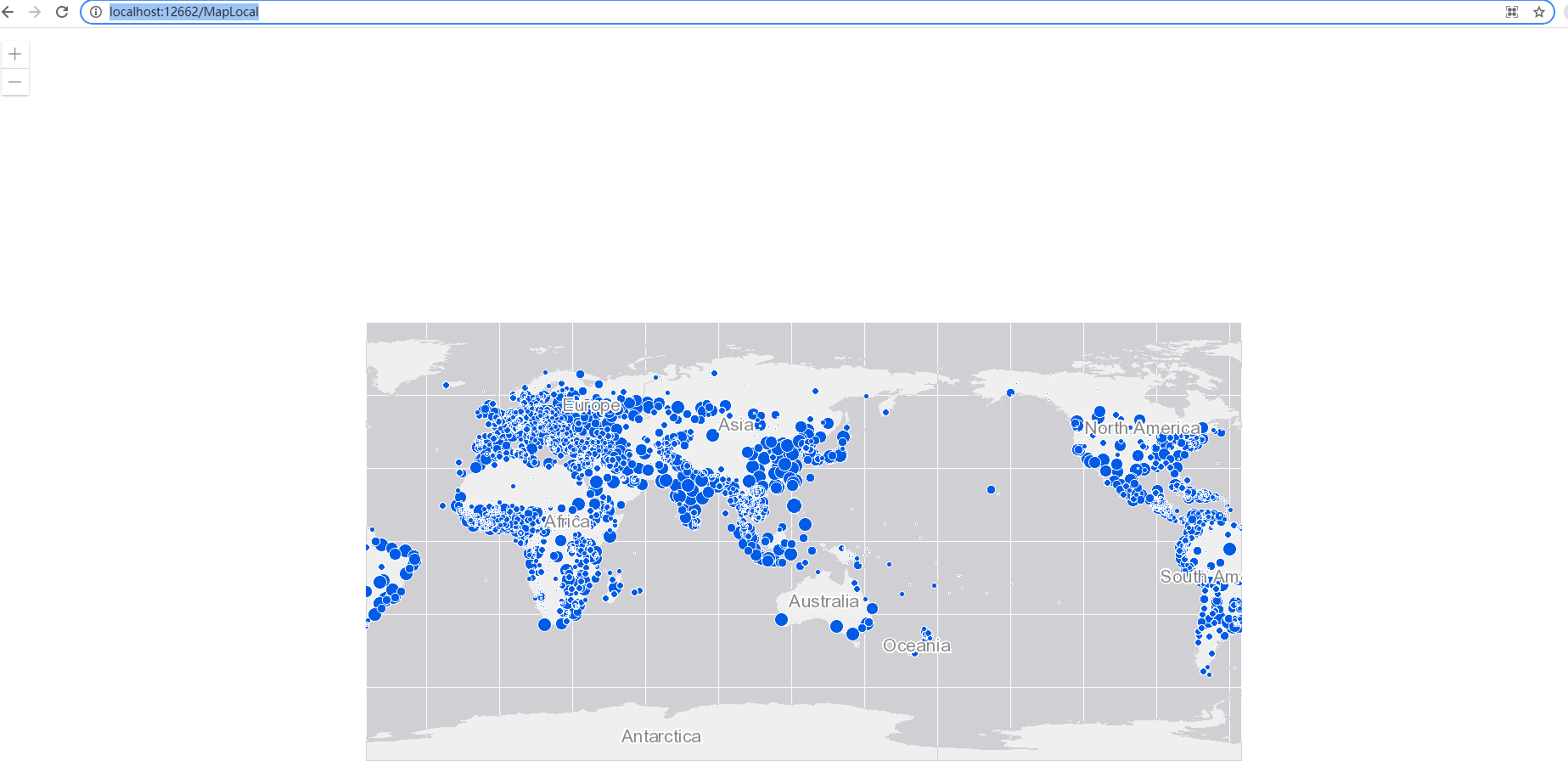Image resolution: width=1568 pixels, height=778 pixels.
Task: Select the Asia label on the map
Action: pos(736,425)
